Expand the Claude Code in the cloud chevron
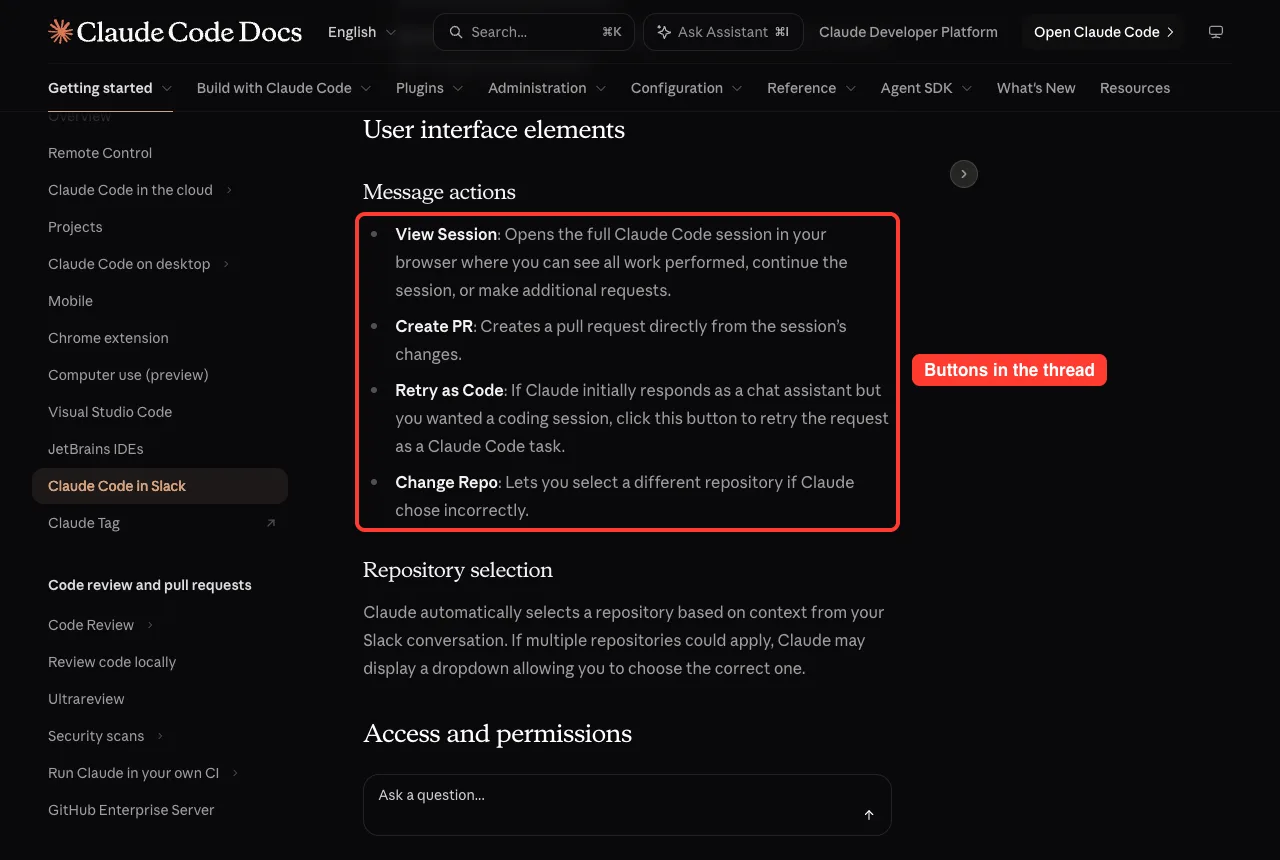 [x=229, y=190]
